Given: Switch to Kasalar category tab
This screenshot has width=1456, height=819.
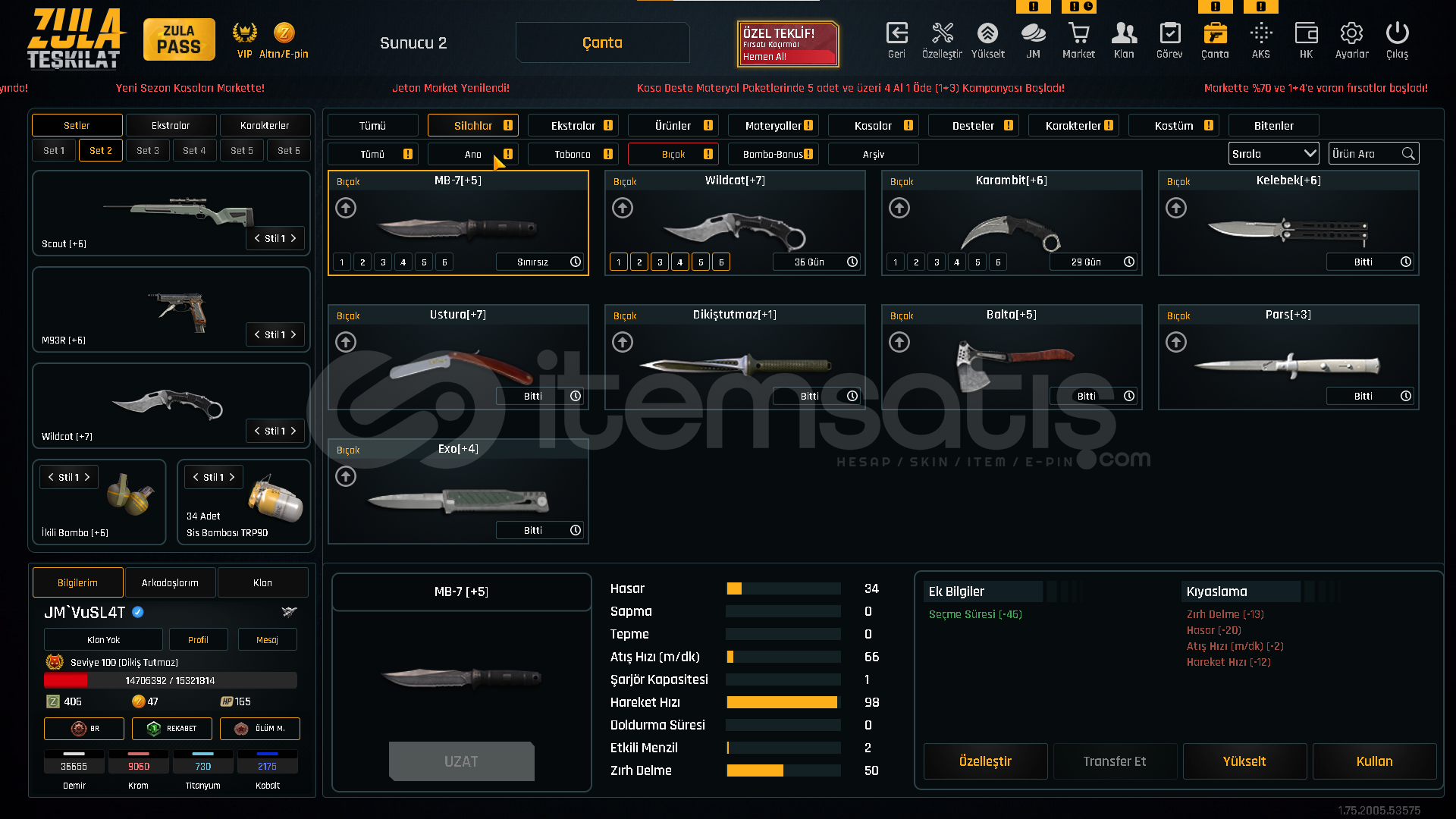Looking at the screenshot, I should (x=874, y=125).
